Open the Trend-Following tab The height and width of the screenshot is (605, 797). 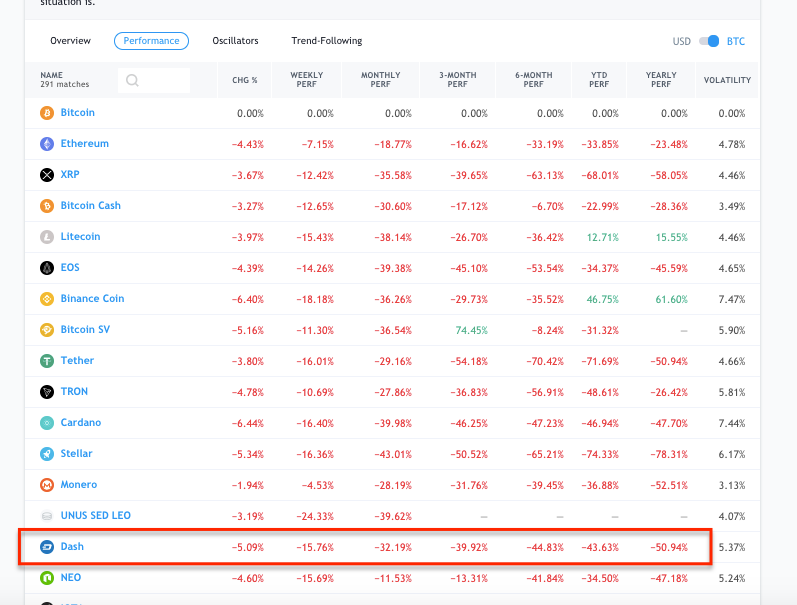327,41
